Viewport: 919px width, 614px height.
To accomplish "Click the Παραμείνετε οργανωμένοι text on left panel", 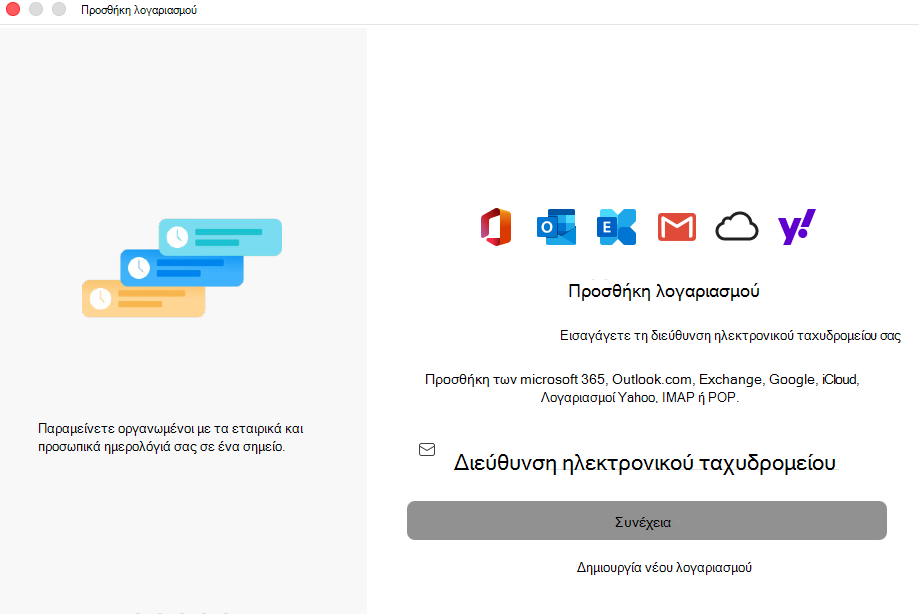I will 171,437.
